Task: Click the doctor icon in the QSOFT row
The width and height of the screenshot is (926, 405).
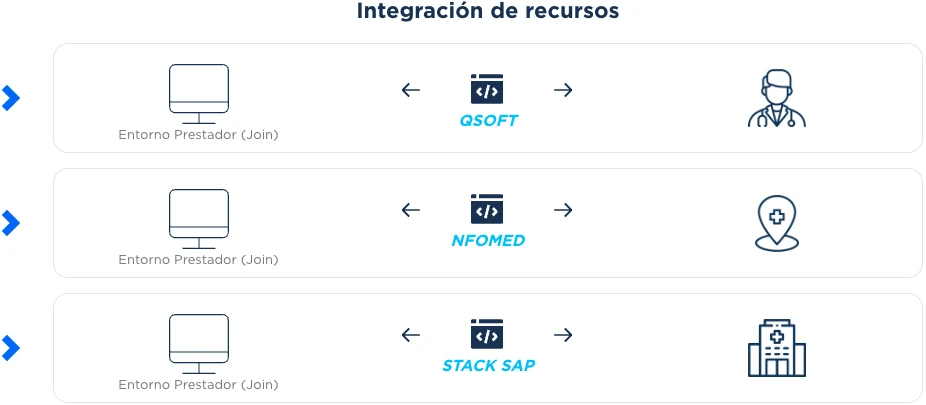Action: (x=776, y=98)
